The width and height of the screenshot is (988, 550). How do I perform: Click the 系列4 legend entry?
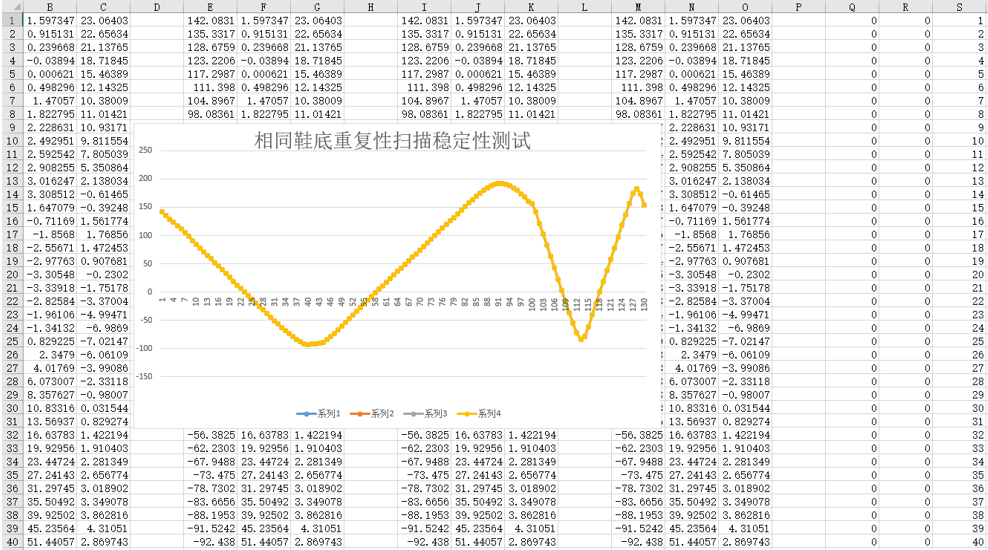tap(478, 413)
